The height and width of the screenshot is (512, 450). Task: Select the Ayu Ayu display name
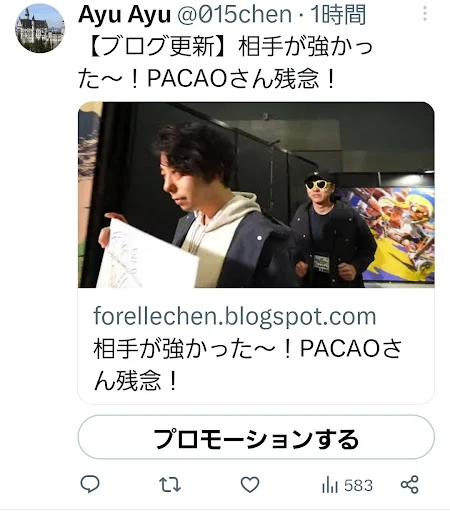pyautogui.click(x=124, y=15)
